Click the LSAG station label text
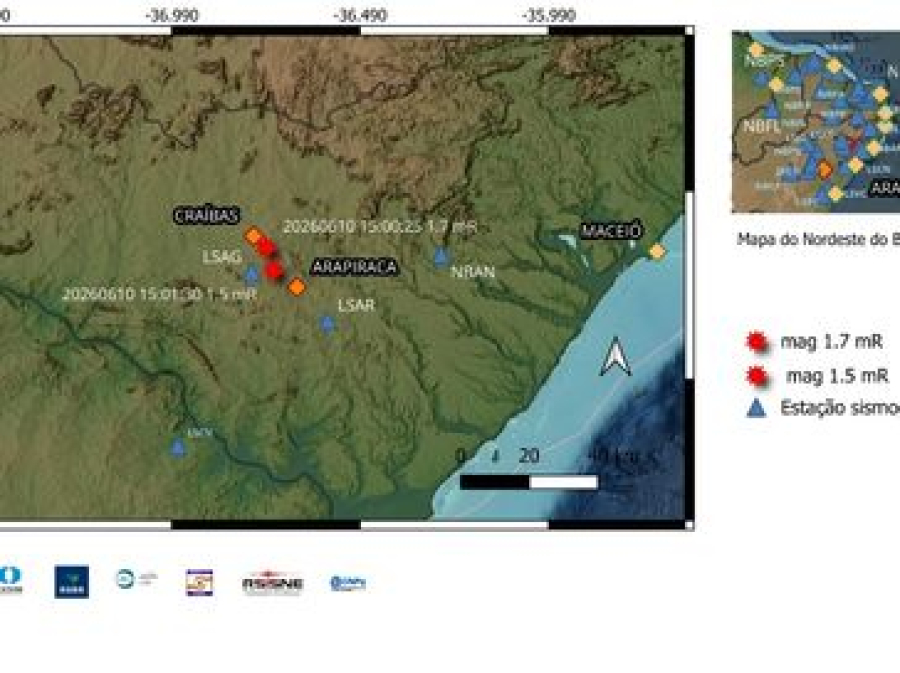The image size is (900, 673). coord(222,257)
